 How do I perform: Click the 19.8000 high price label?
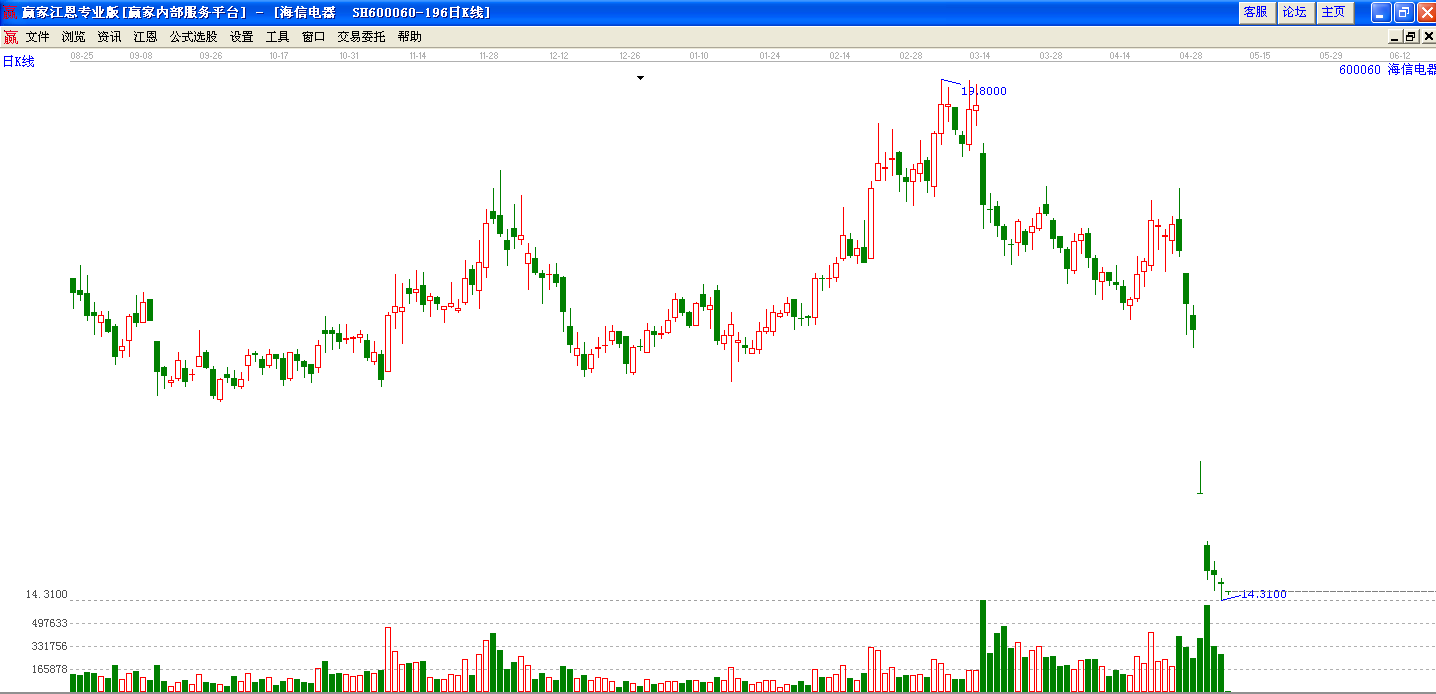click(x=984, y=91)
